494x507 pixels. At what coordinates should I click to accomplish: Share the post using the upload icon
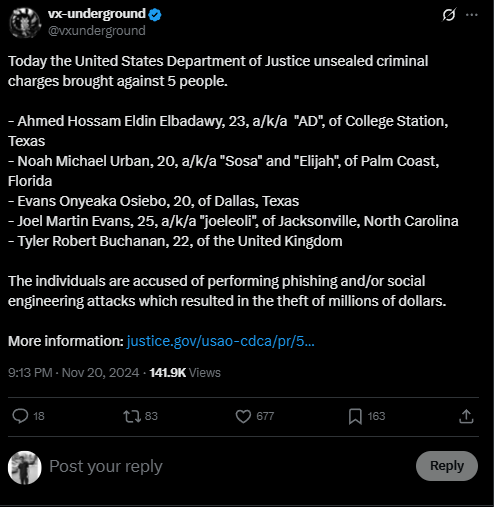coord(466,416)
